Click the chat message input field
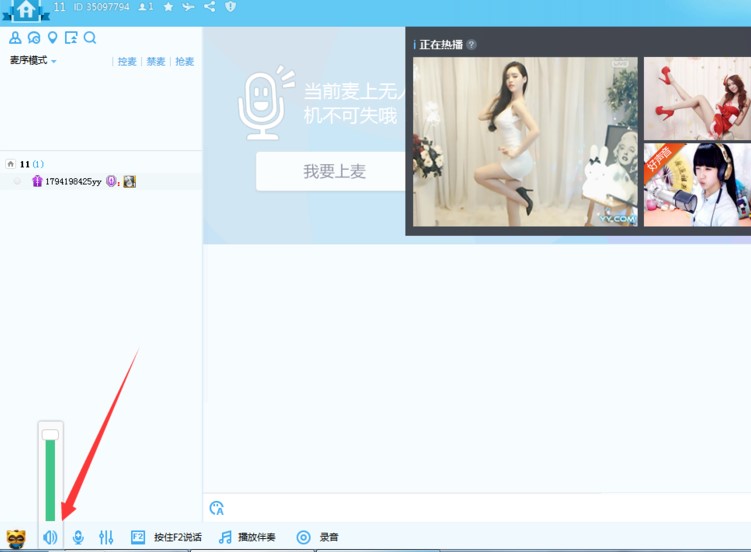Screen dimensions: 751x552 coord(486,508)
